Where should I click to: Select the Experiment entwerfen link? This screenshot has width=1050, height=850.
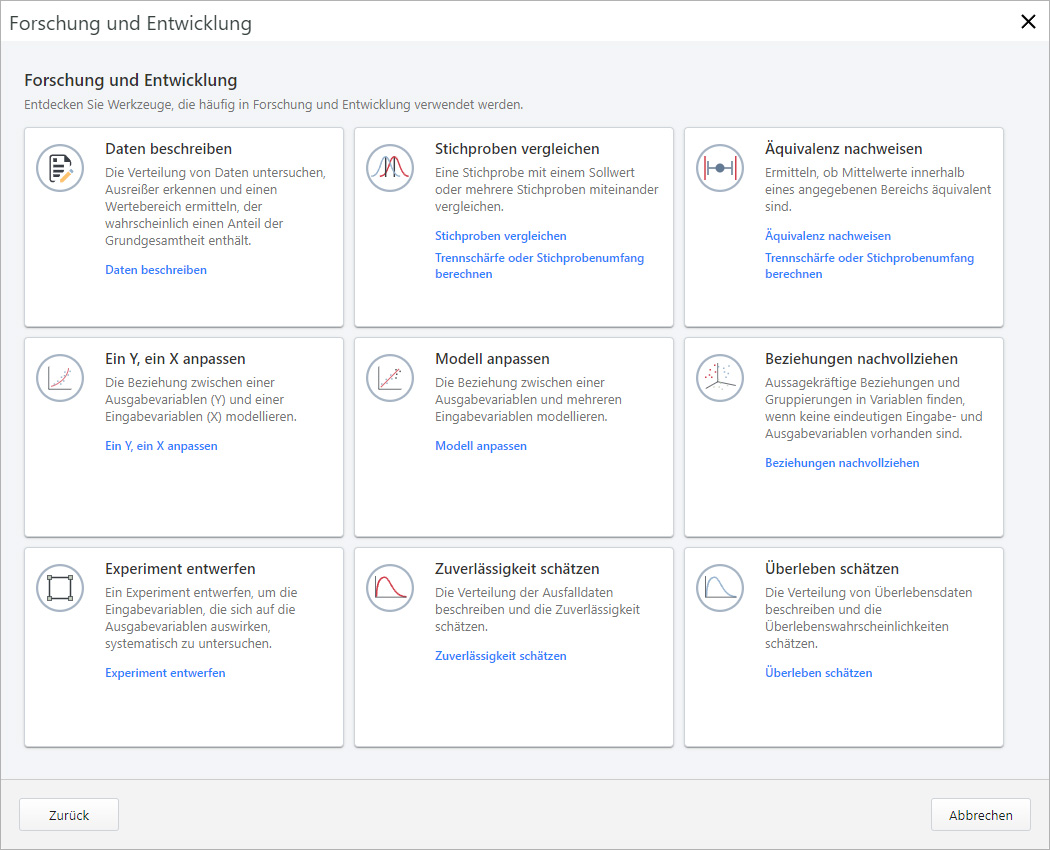pos(165,673)
